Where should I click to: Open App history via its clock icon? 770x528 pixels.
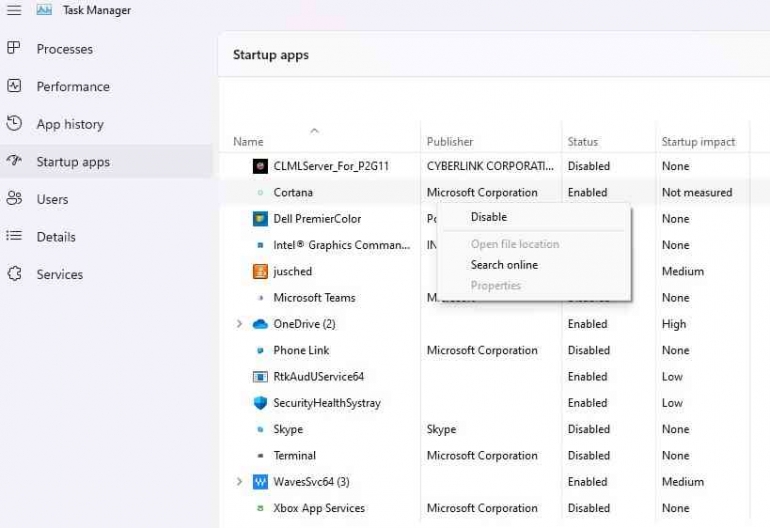(x=14, y=124)
